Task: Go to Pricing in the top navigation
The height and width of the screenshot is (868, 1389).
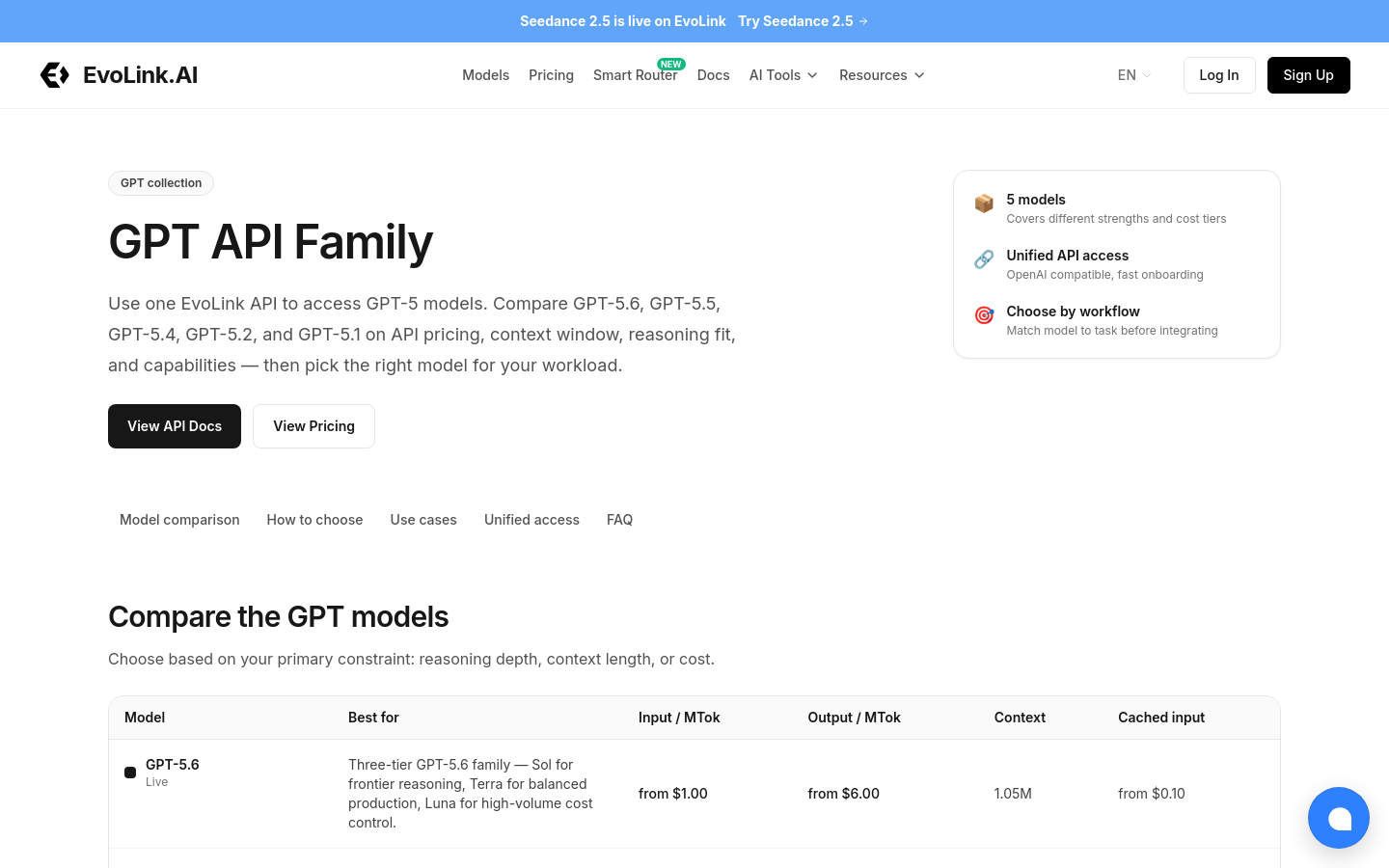Action: 551,75
